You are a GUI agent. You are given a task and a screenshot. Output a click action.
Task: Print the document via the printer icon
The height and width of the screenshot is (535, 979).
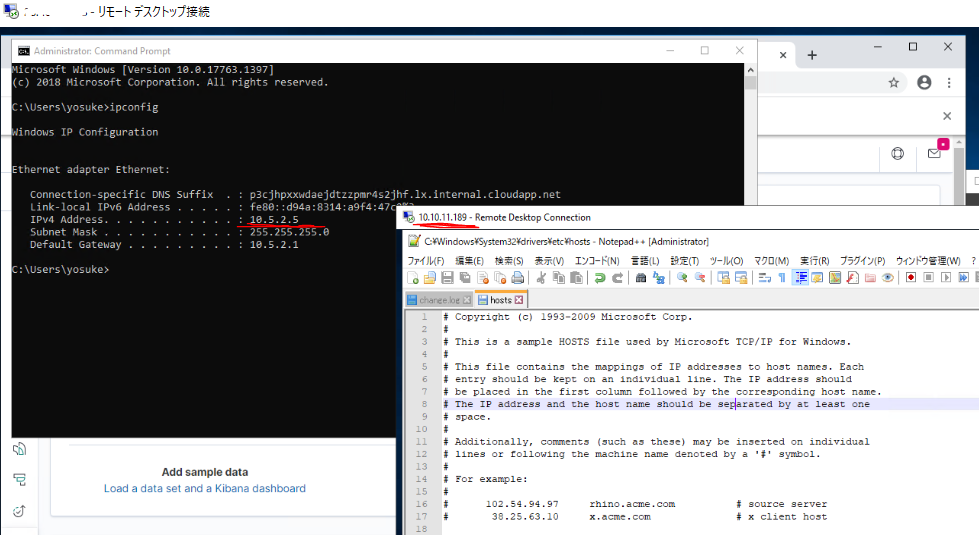[518, 278]
